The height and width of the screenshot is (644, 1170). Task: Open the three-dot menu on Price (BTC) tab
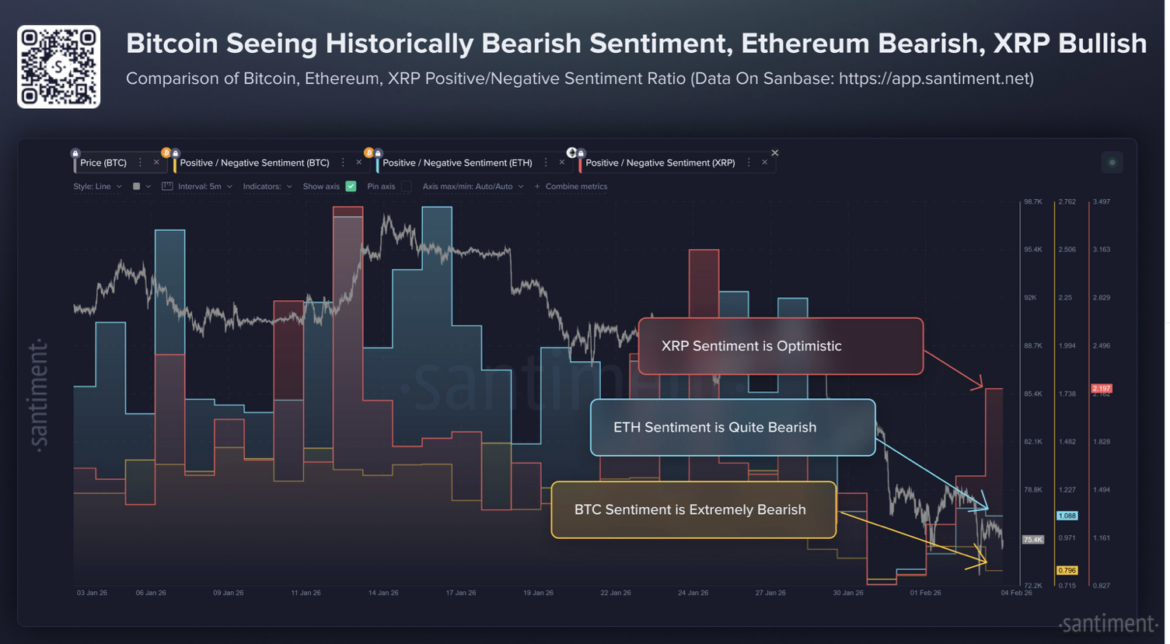140,163
